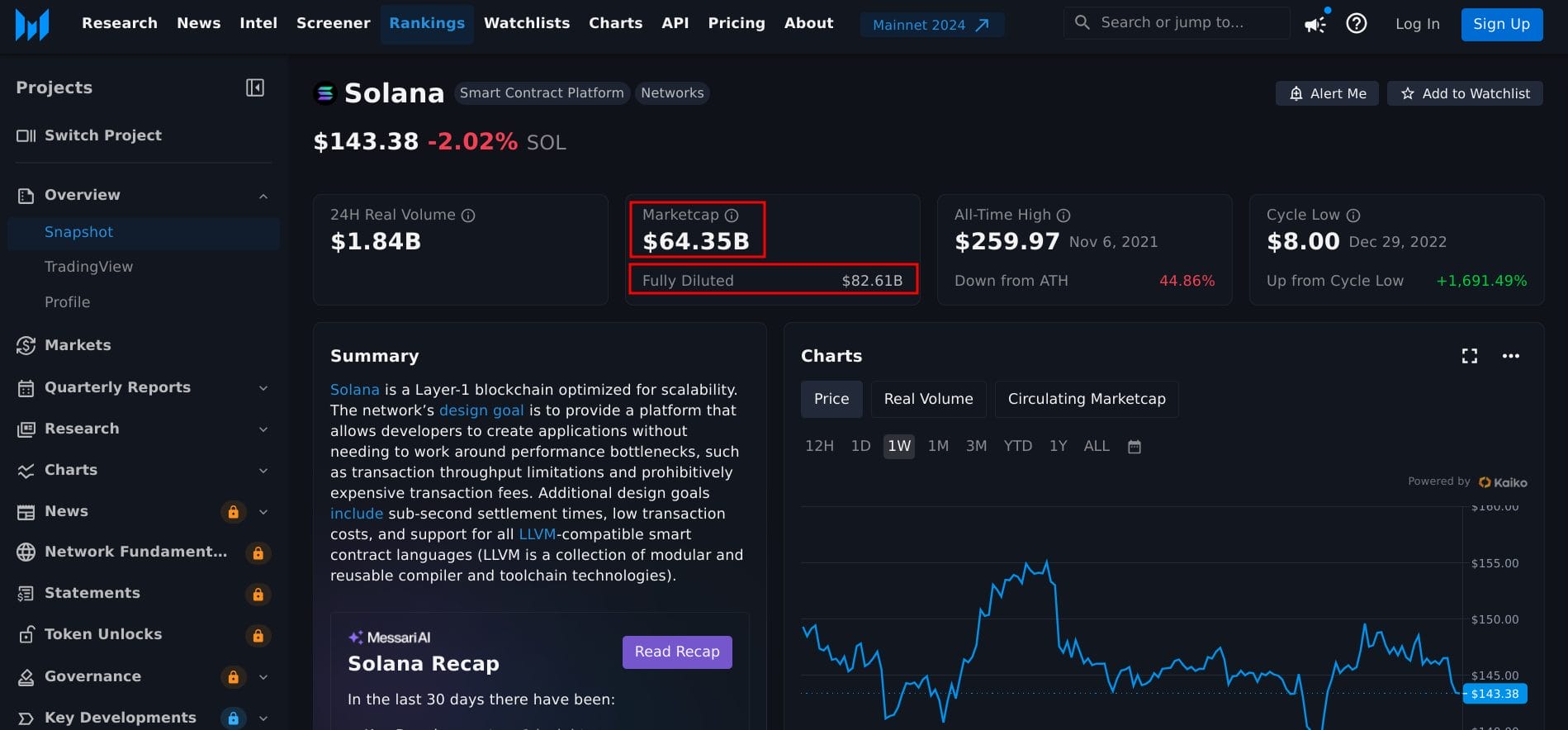Open the Mainnet 2024 banner link
The height and width of the screenshot is (730, 1568).
coord(932,25)
